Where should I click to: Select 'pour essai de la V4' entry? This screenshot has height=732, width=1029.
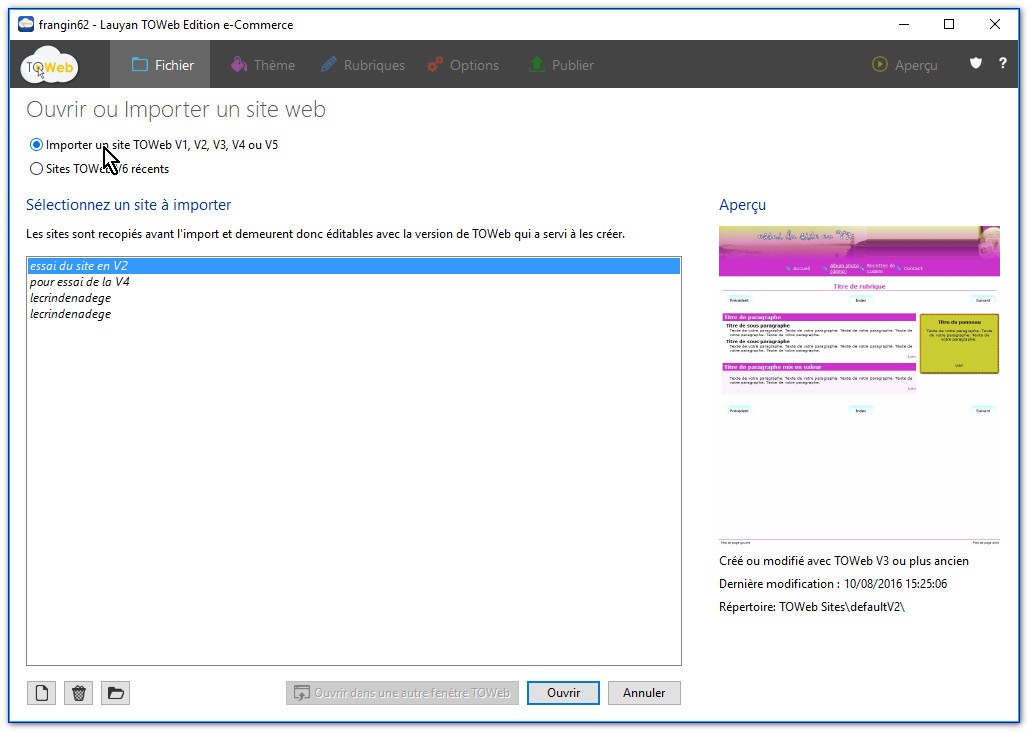(x=79, y=282)
